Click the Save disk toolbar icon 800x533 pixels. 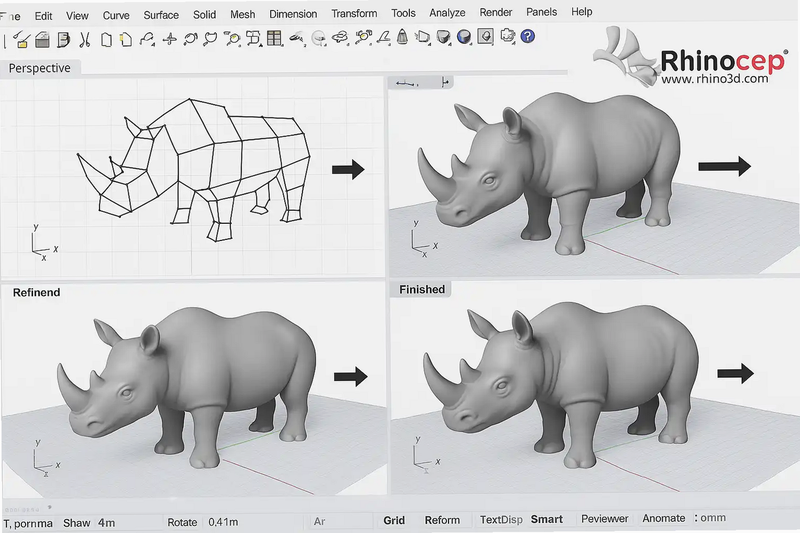(42, 40)
